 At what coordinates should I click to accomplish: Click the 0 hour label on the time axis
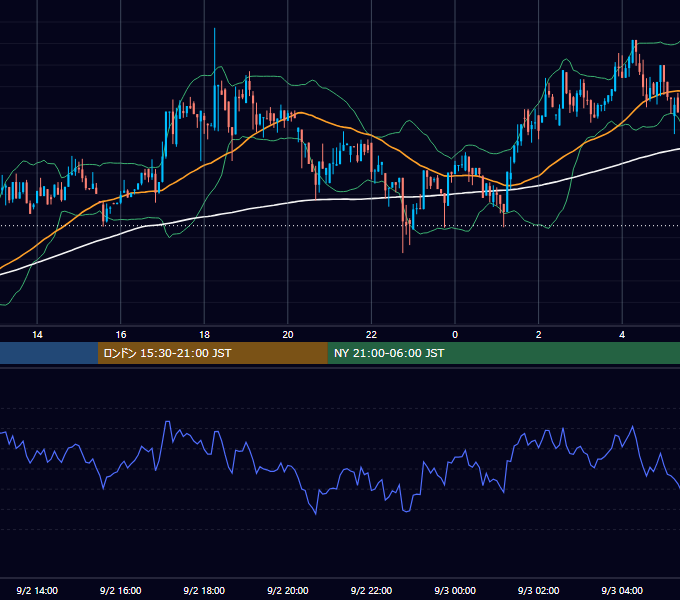coord(455,335)
